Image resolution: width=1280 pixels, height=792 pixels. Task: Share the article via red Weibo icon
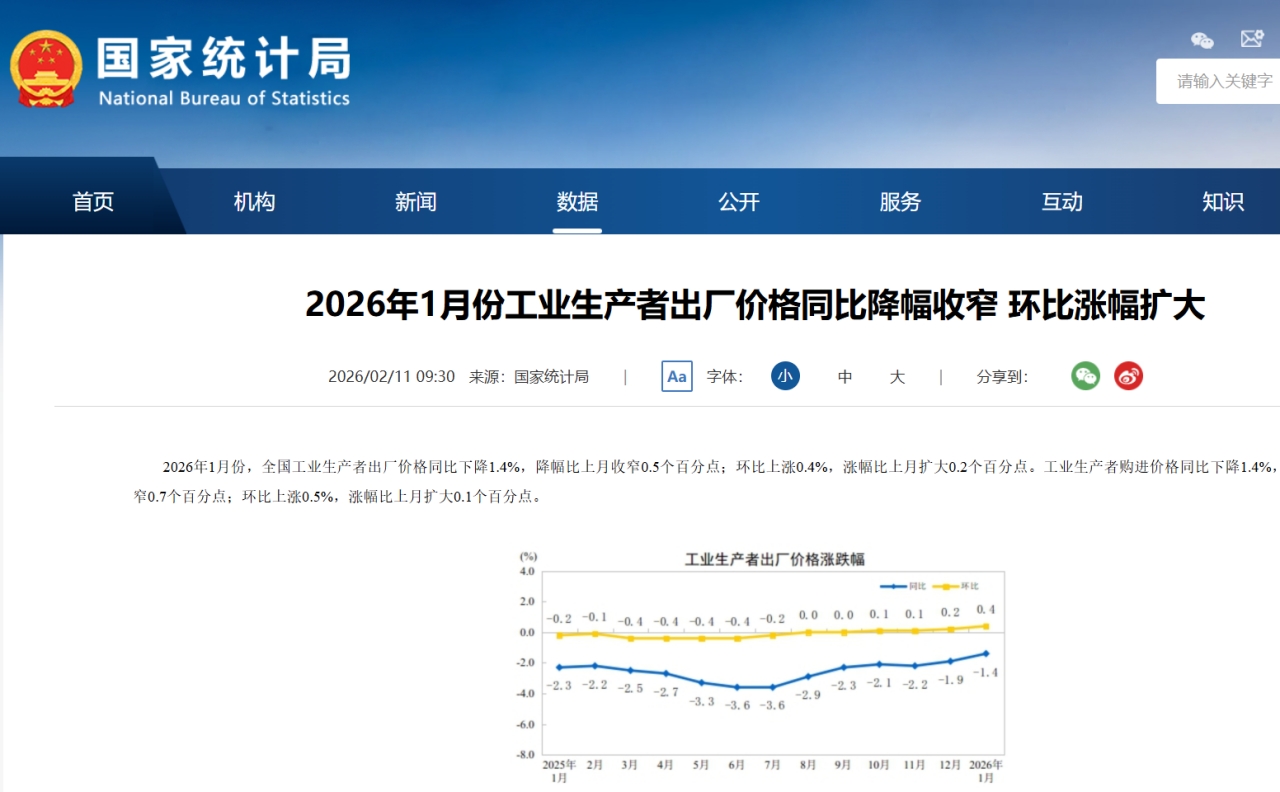(x=1128, y=376)
